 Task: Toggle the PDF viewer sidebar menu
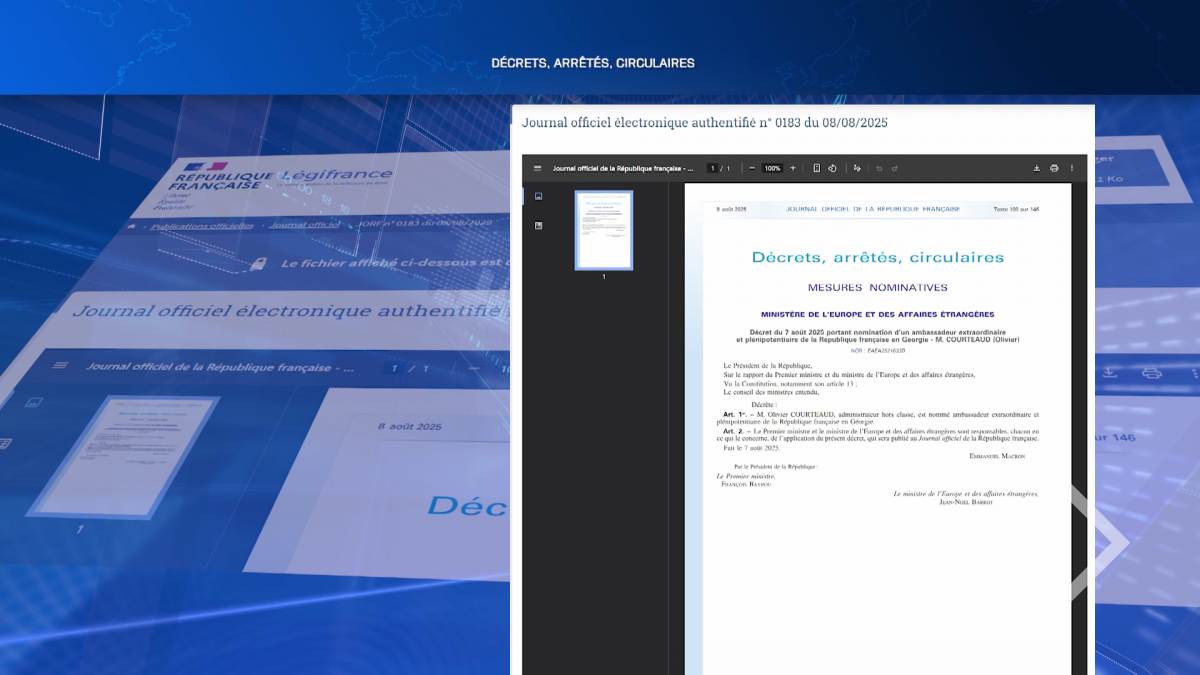pyautogui.click(x=538, y=168)
